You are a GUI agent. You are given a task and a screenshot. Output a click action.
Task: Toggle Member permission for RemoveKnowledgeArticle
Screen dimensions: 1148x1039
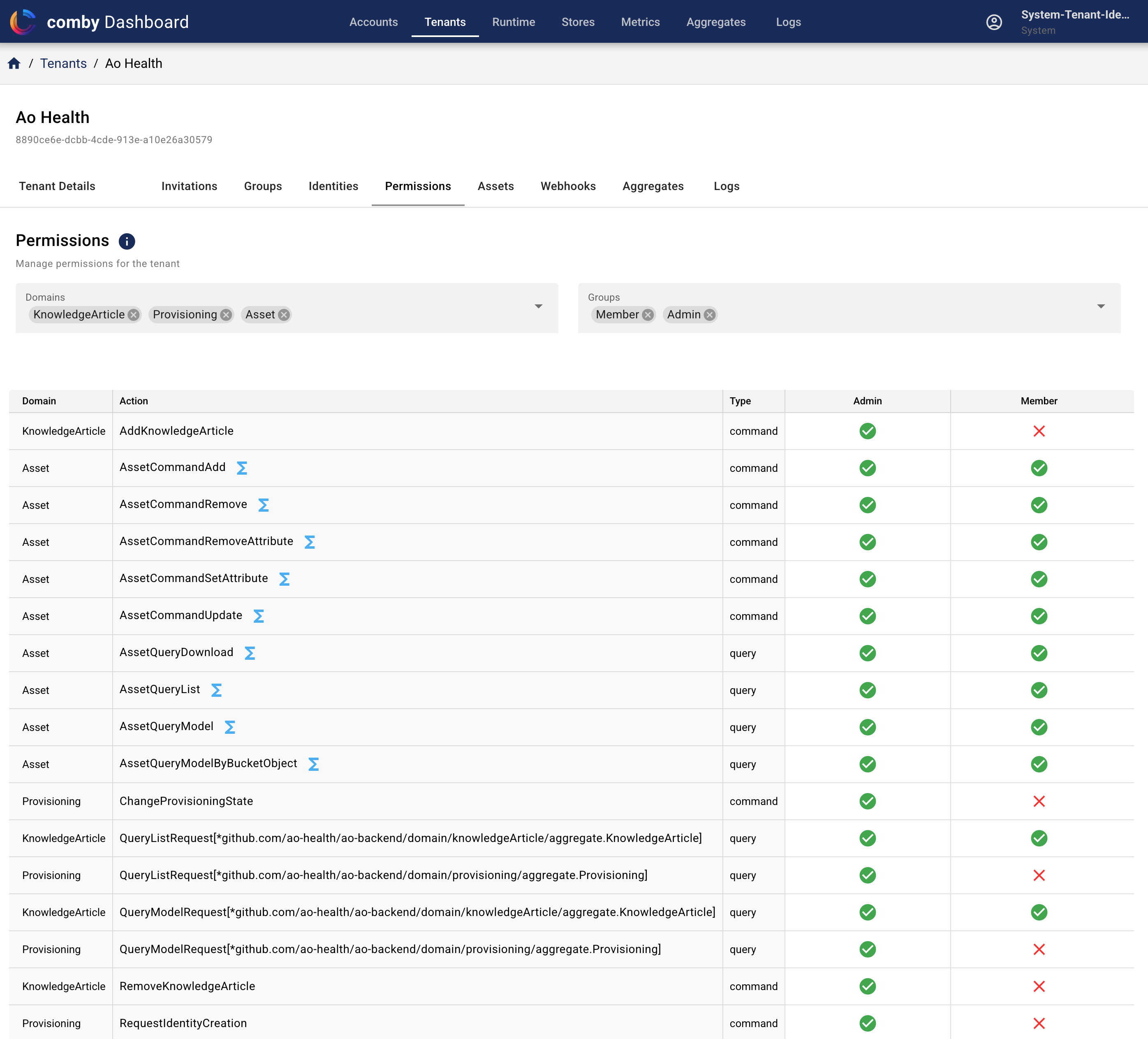[x=1039, y=986]
